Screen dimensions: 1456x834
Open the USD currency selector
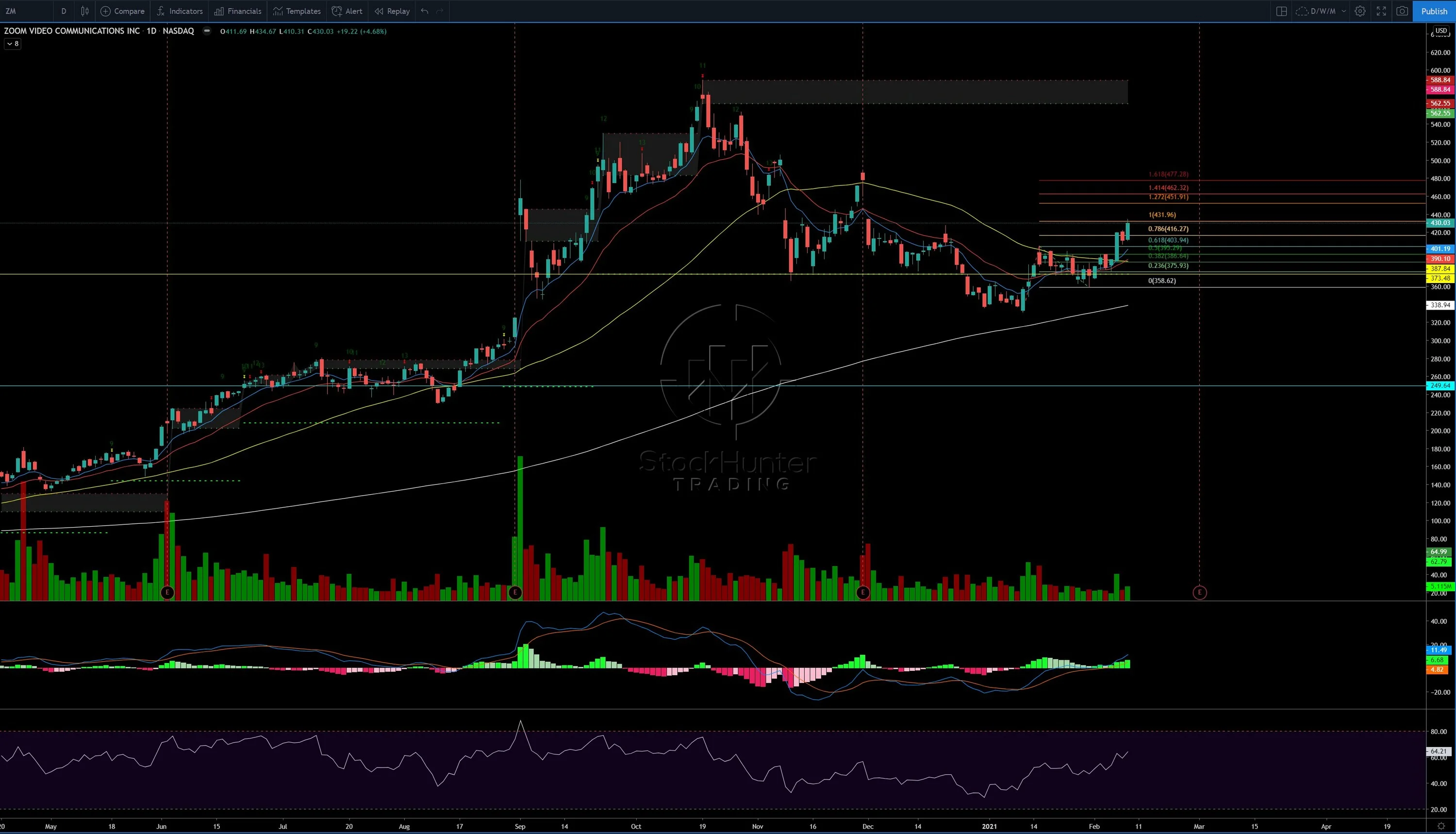click(x=1440, y=31)
